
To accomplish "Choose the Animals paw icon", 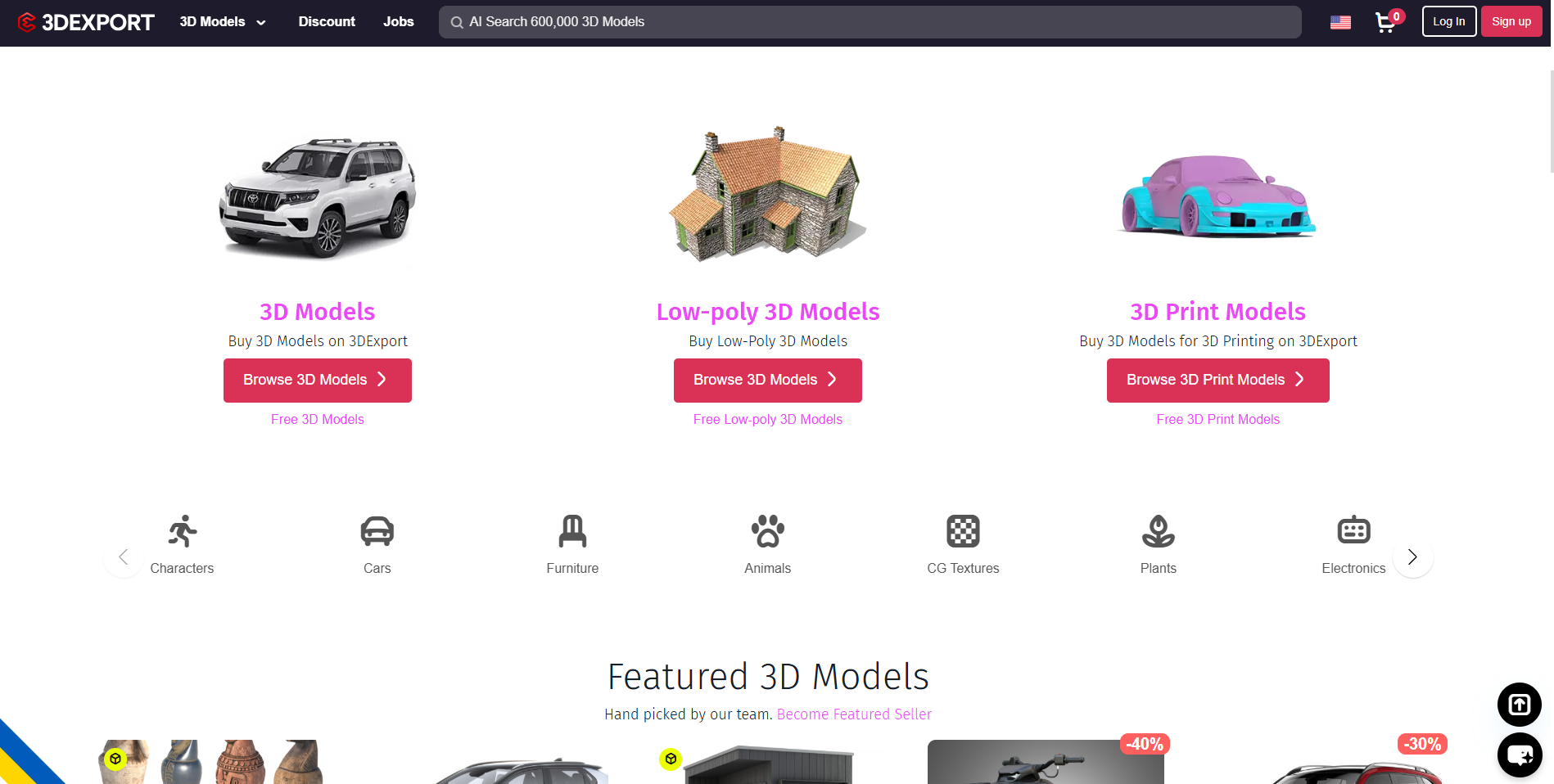I will [768, 531].
